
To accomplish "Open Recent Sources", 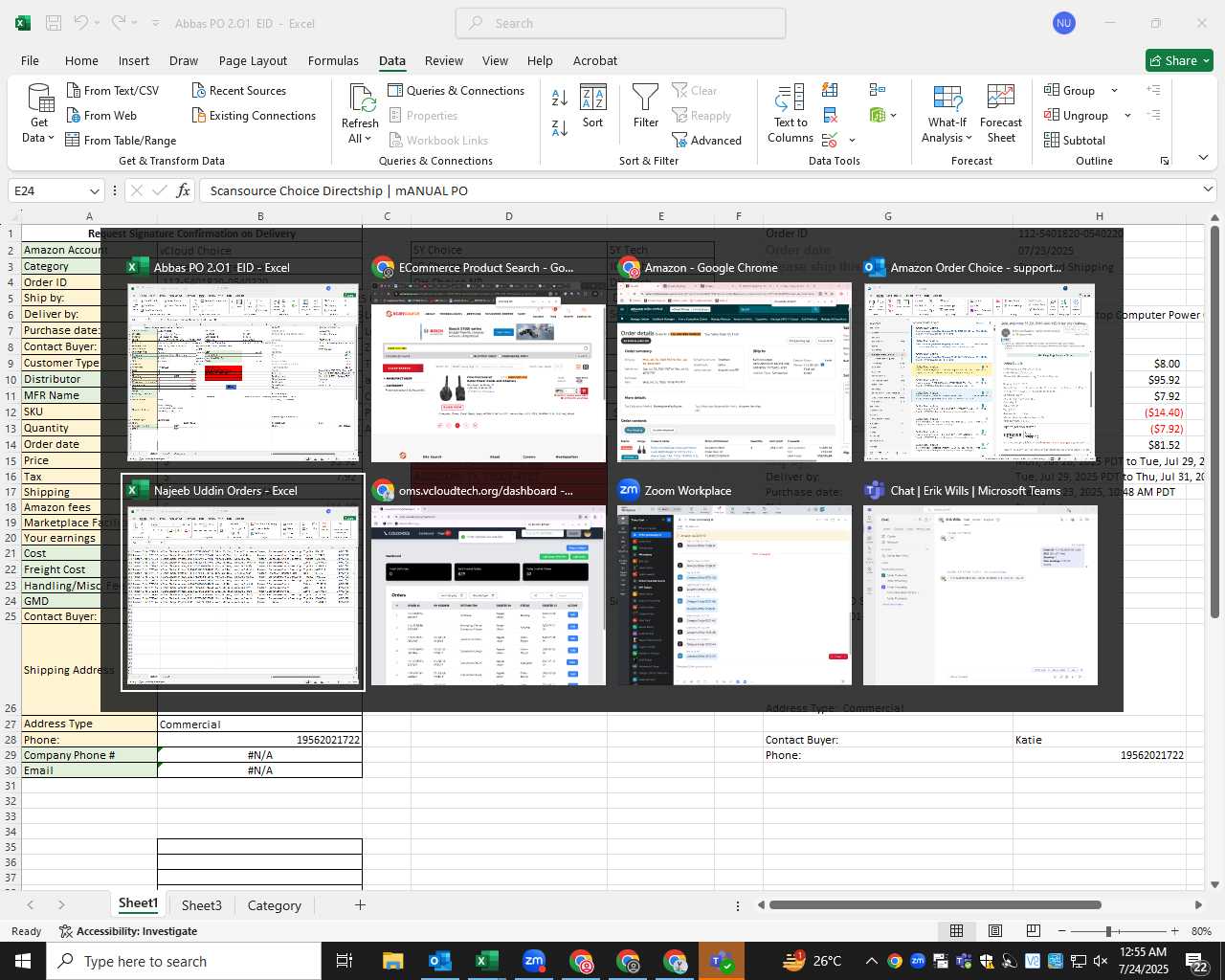I will pyautogui.click(x=239, y=90).
